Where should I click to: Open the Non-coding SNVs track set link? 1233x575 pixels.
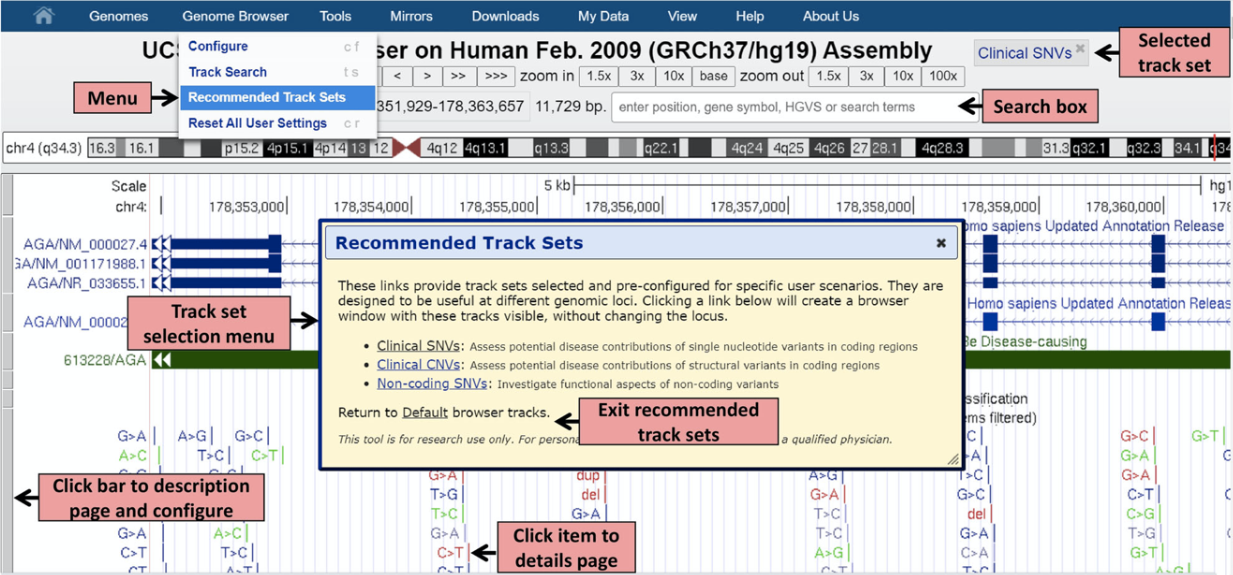[x=432, y=383]
